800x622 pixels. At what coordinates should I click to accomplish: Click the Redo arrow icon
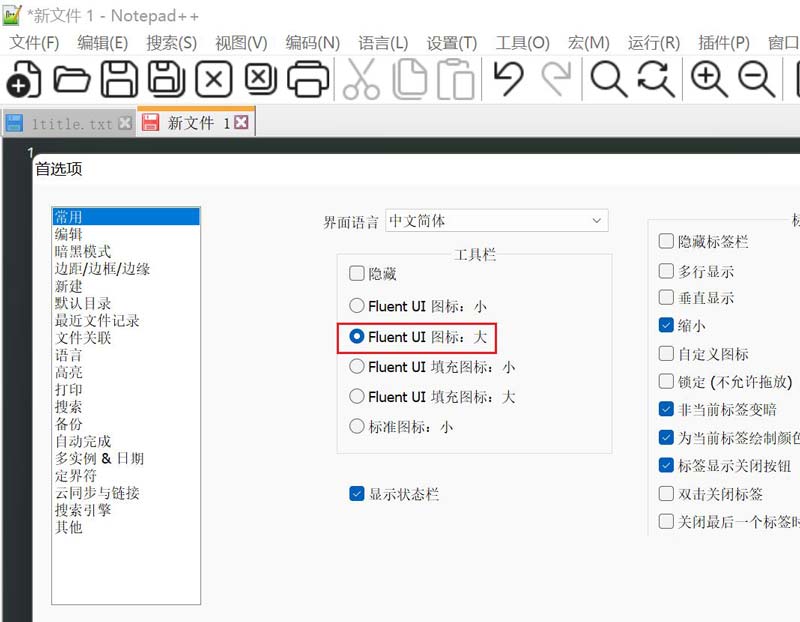(x=557, y=79)
